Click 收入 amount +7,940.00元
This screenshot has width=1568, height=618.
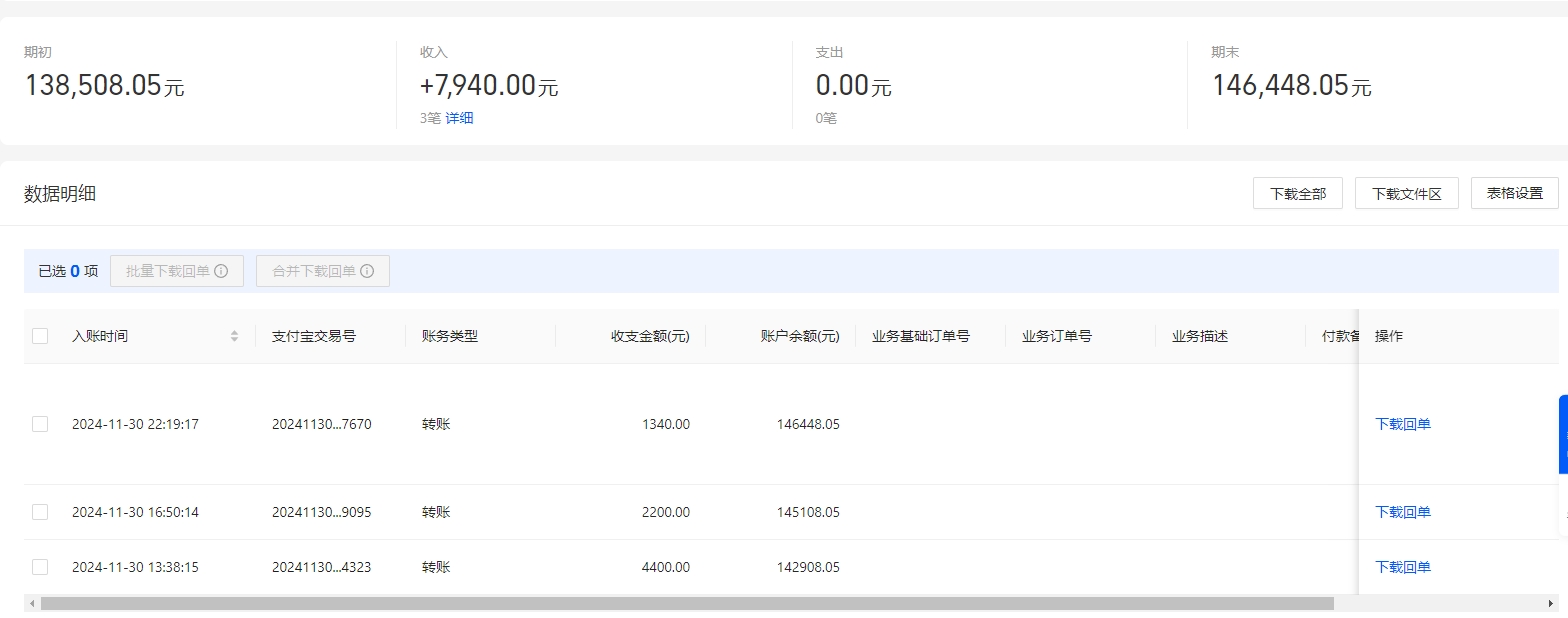coord(489,86)
